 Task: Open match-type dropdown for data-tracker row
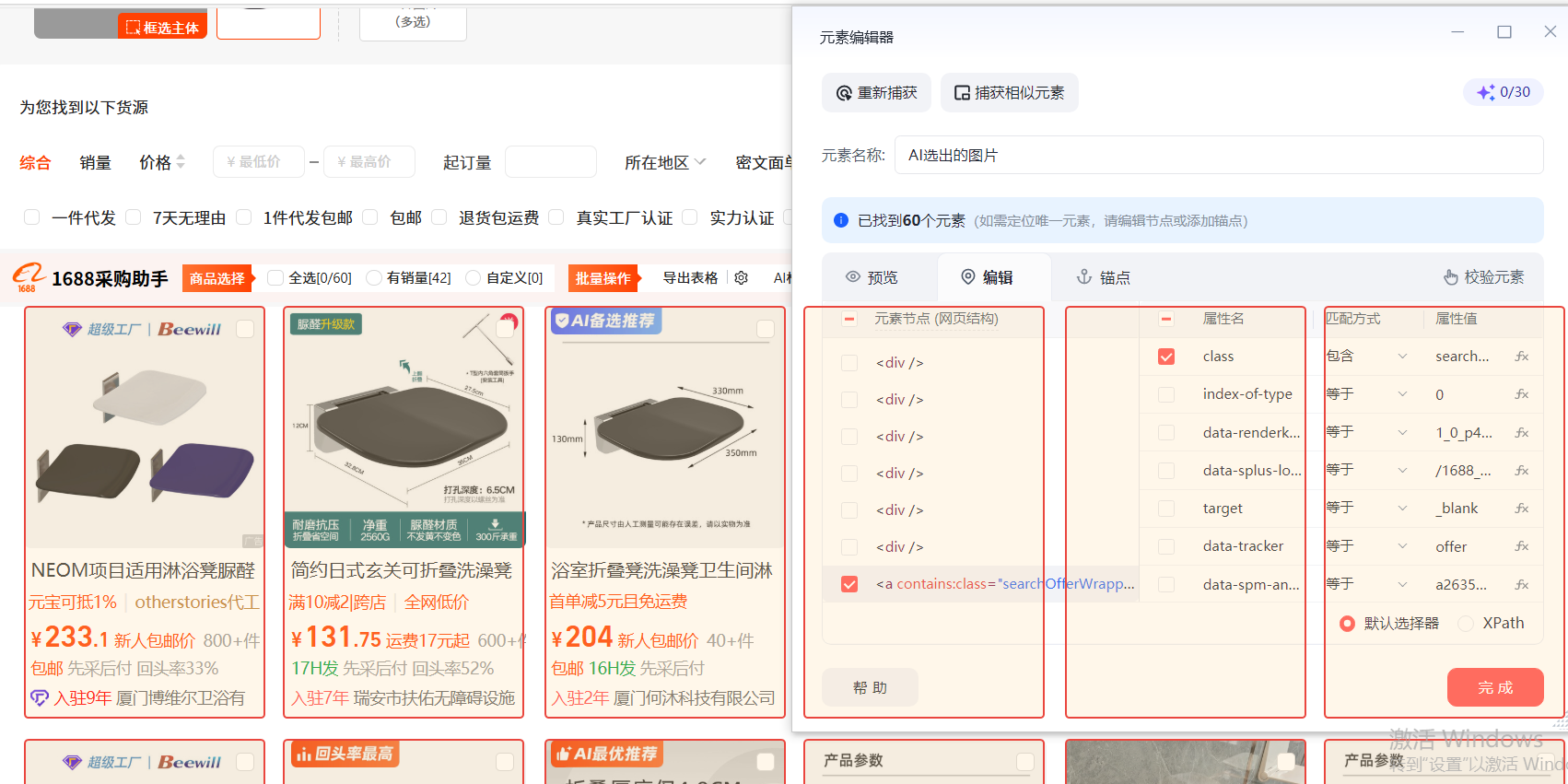[x=1402, y=546]
